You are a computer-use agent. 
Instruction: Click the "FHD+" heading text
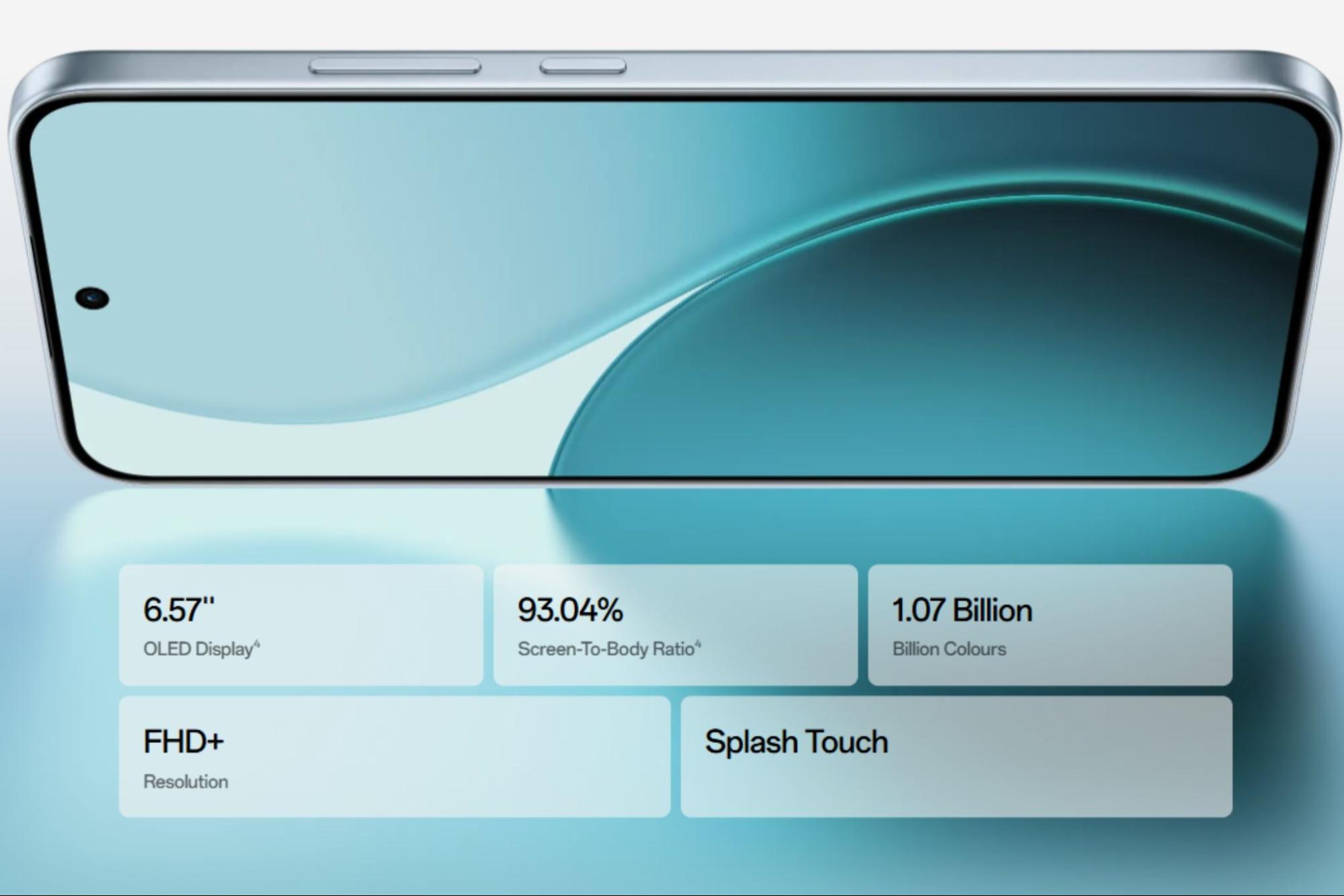[184, 741]
